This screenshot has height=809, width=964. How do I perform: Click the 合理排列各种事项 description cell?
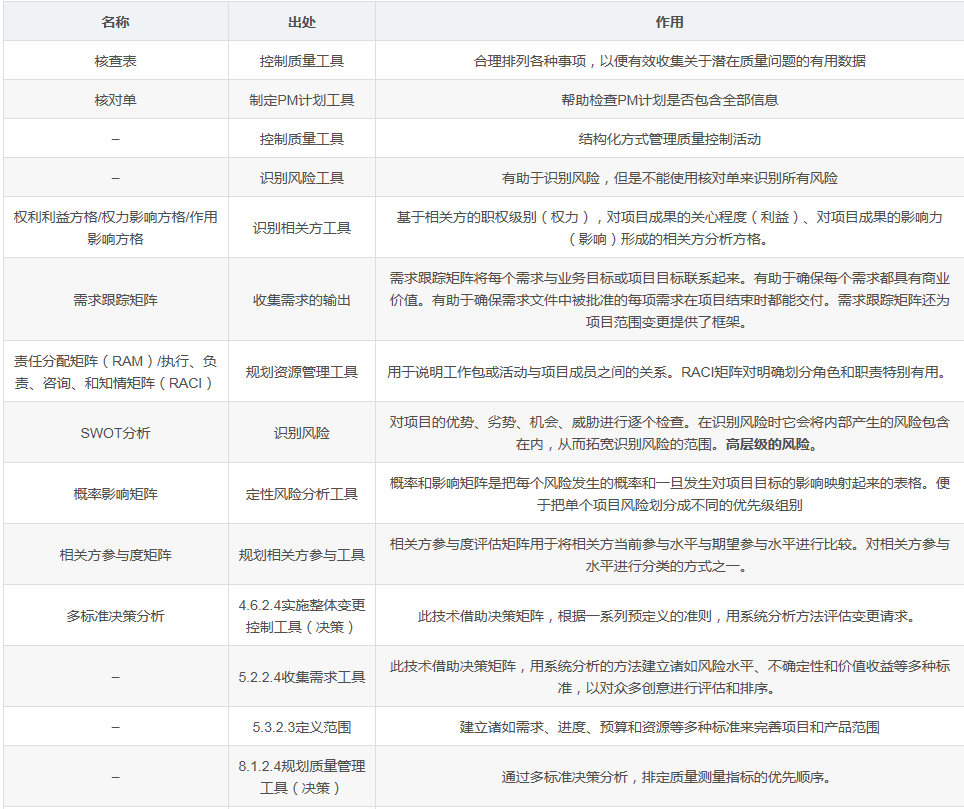[x=670, y=60]
